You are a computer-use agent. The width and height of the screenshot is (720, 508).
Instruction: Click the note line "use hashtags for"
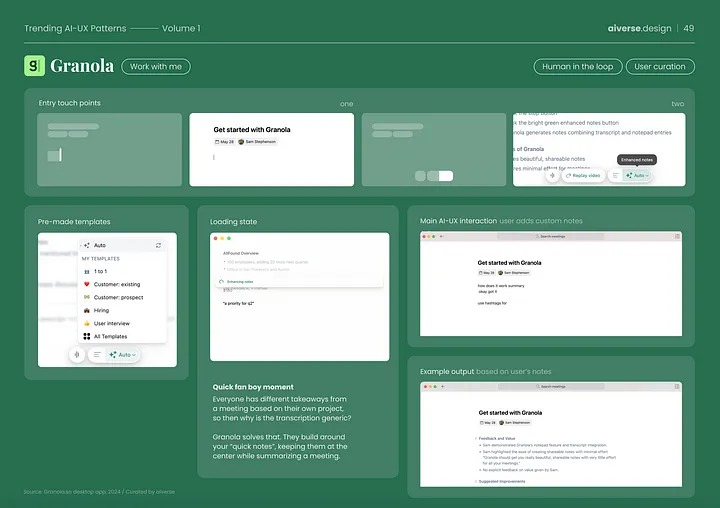(492, 303)
